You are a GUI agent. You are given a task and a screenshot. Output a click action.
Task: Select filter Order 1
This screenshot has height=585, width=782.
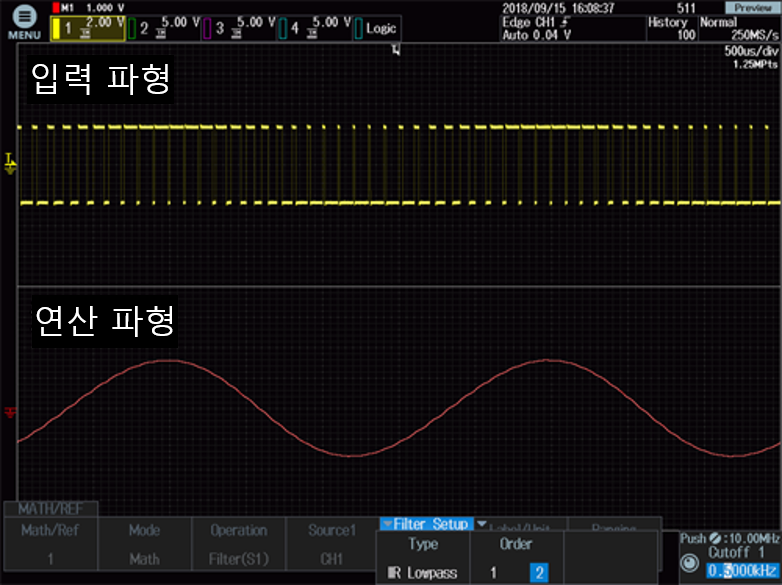point(493,572)
